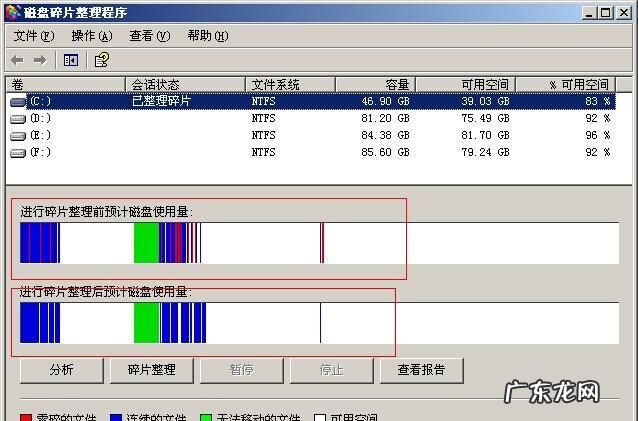The width and height of the screenshot is (638, 421).
Task: Click the white free space legend swatch
Action: (320, 417)
